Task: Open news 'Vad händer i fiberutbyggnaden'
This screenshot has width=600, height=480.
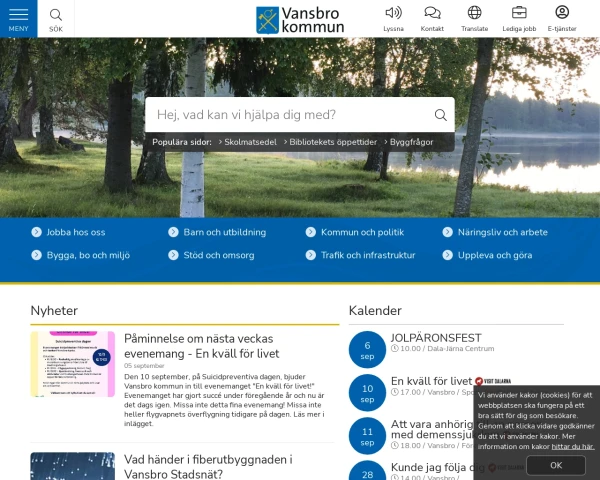Action: click(x=208, y=467)
